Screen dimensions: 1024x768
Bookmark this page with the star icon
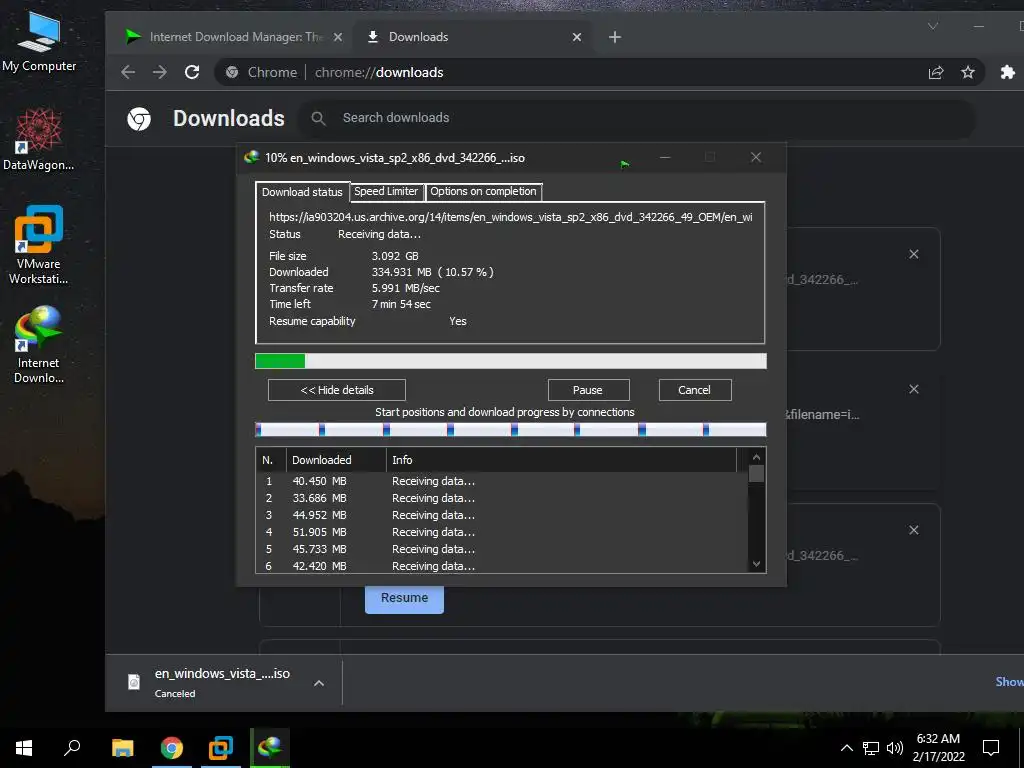(x=968, y=72)
